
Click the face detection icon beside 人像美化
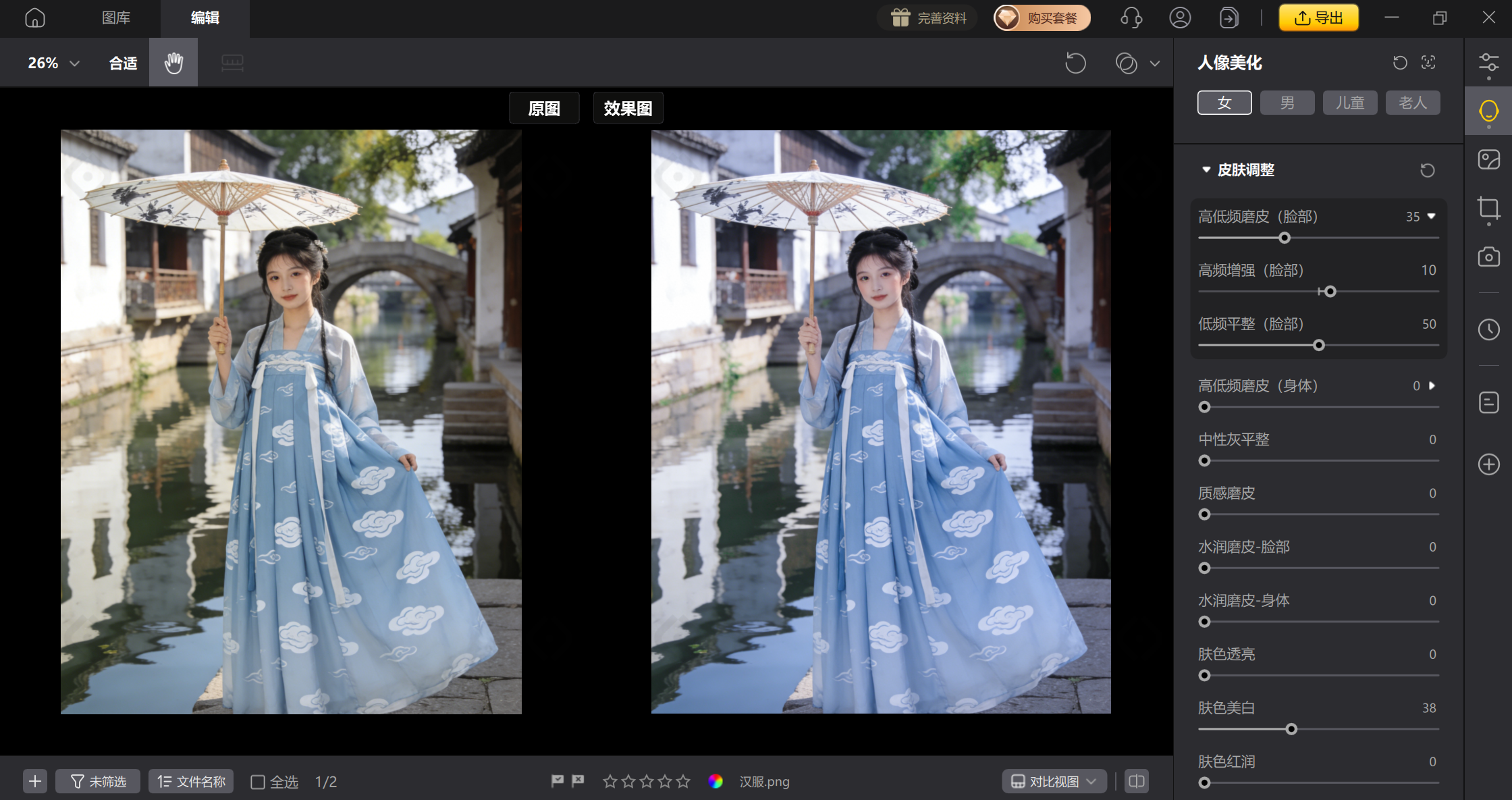1429,62
